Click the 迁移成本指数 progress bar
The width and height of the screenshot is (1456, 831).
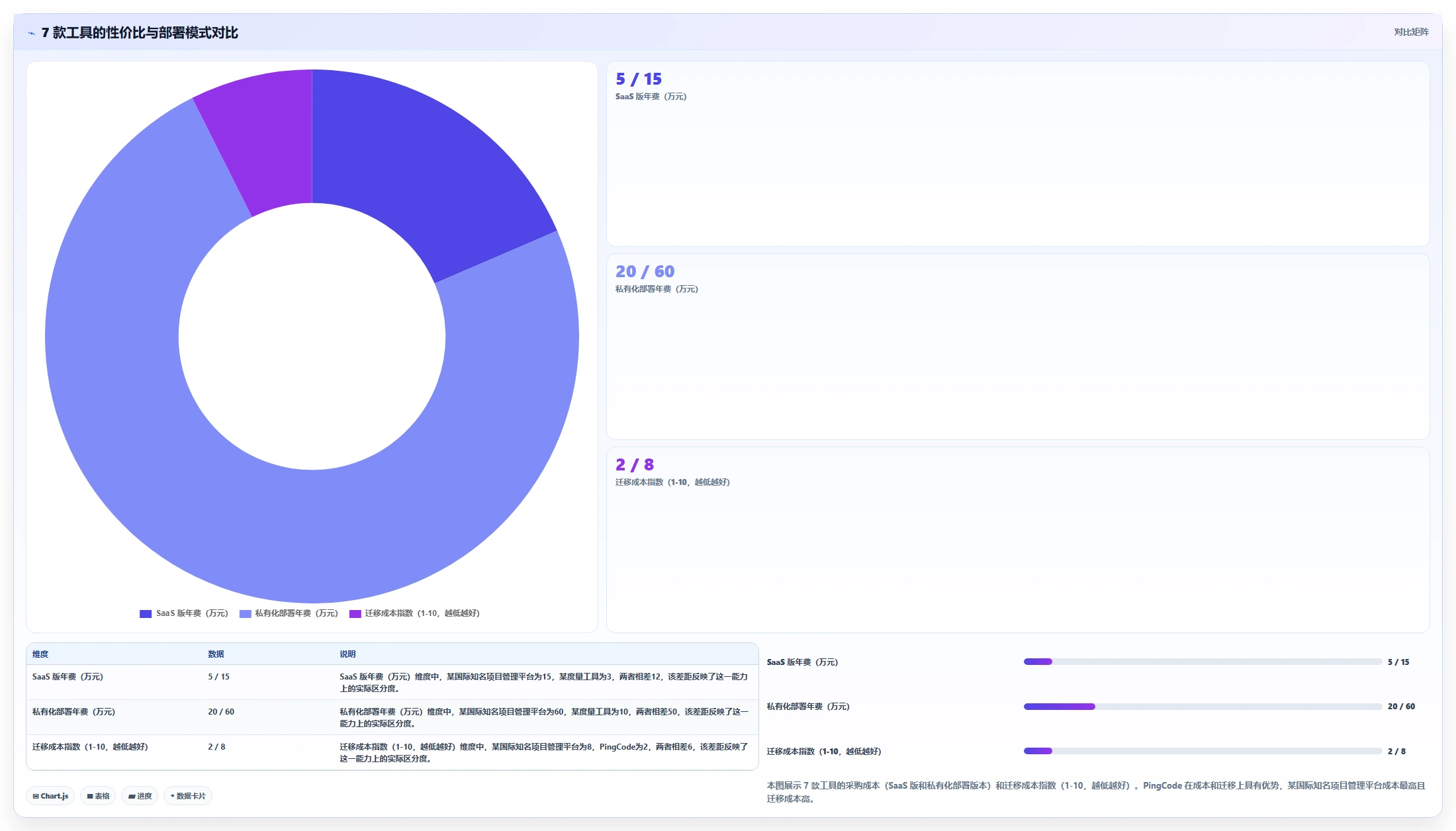pos(1203,751)
